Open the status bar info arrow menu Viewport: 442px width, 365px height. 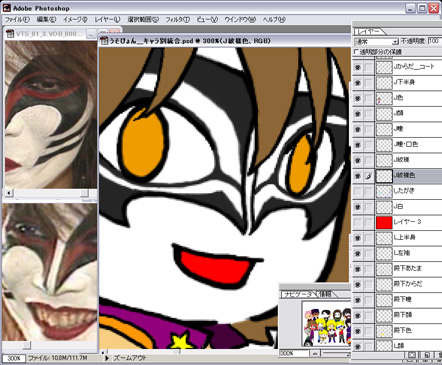point(107,358)
